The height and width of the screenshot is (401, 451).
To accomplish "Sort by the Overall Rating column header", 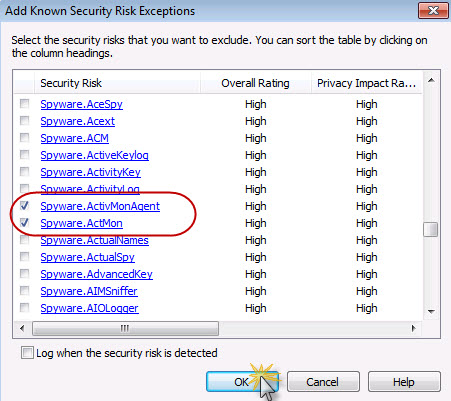I will pos(255,83).
